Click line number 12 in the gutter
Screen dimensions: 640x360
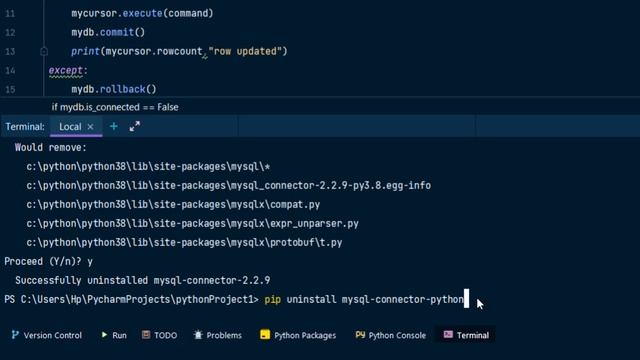click(10, 33)
